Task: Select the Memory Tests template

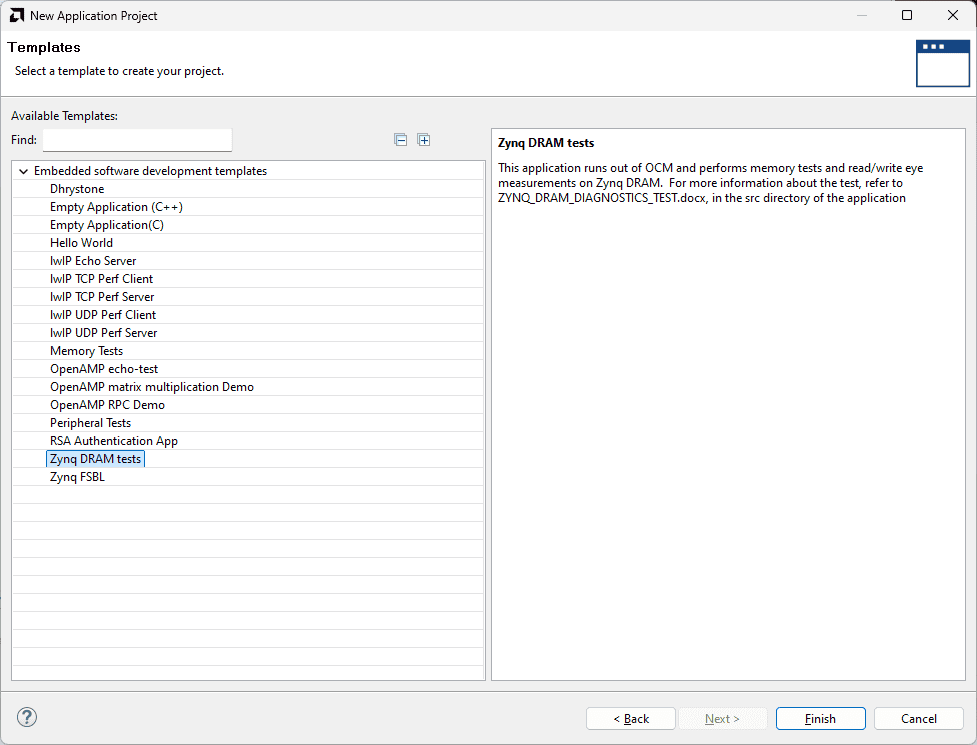Action: click(x=87, y=351)
